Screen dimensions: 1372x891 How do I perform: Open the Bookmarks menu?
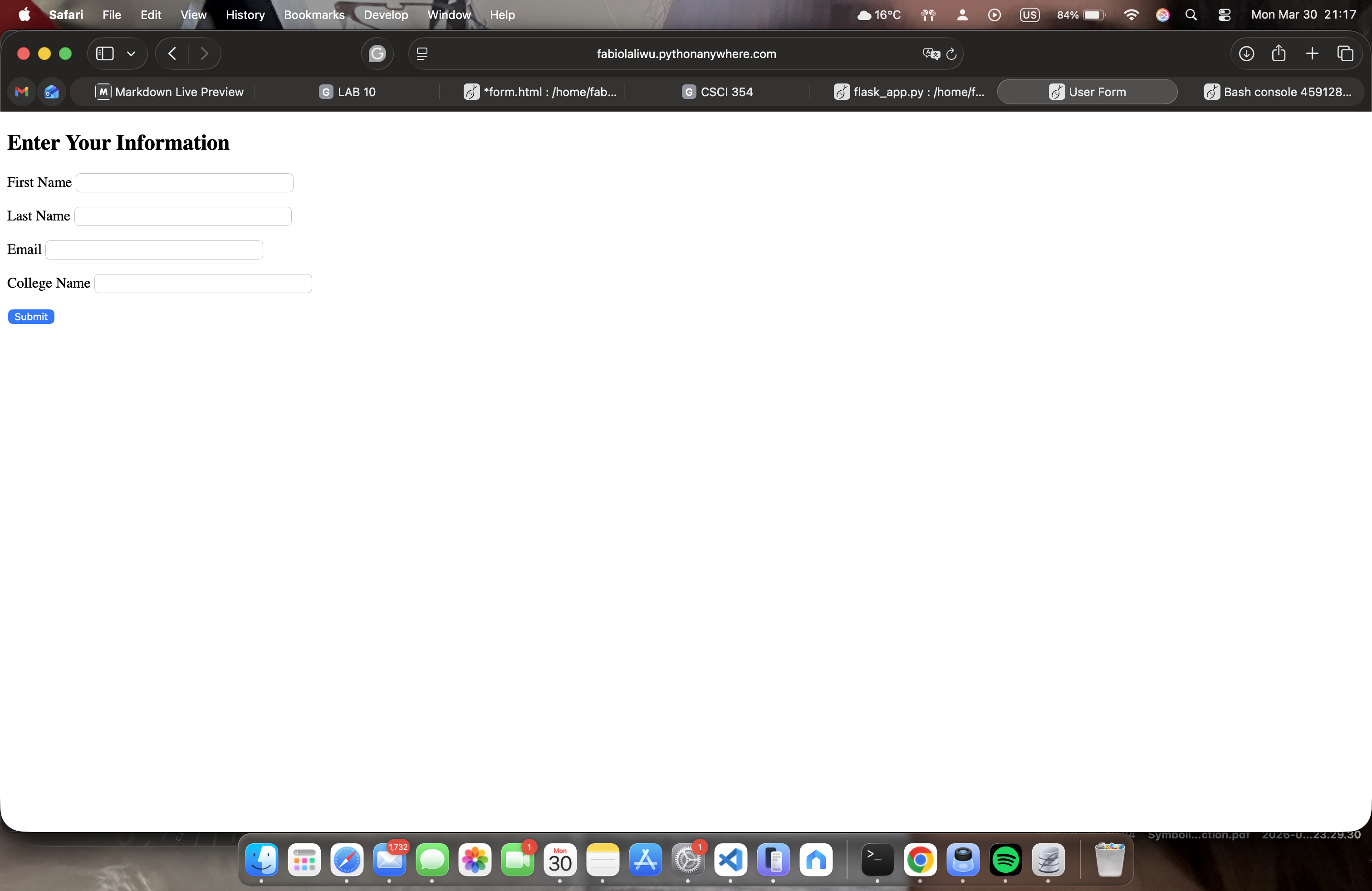[x=314, y=15]
